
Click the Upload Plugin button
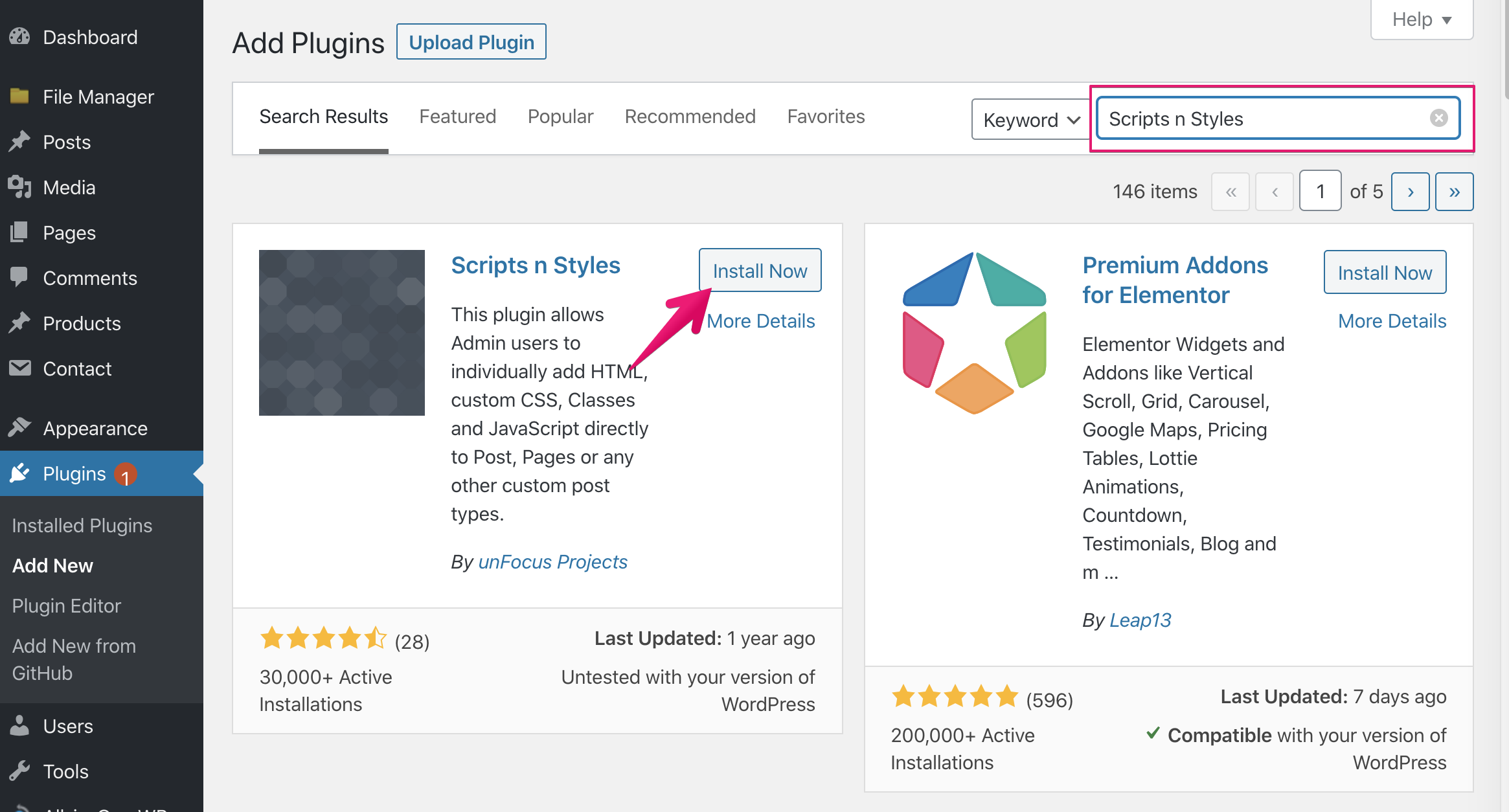(471, 42)
